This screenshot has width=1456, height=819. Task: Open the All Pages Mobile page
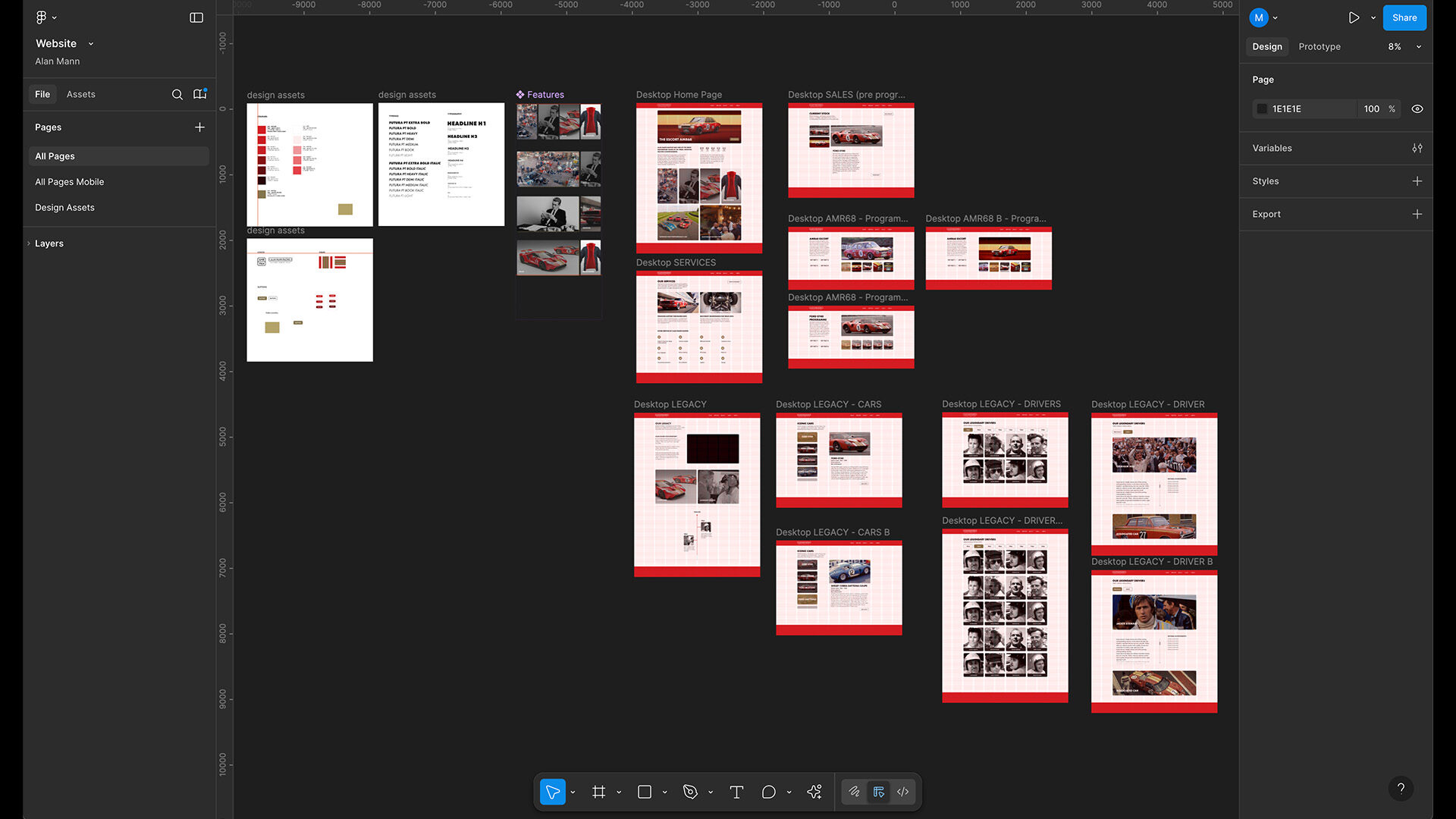click(x=69, y=182)
